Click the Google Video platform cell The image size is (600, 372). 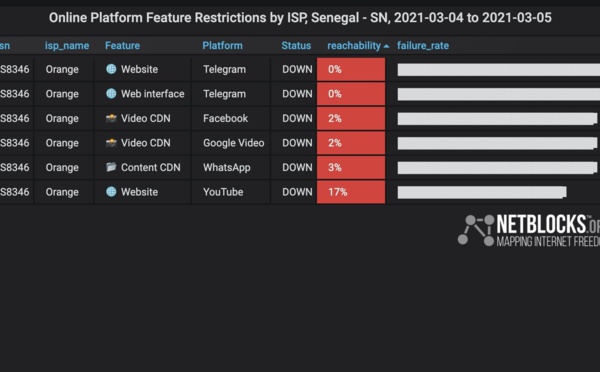pos(233,143)
